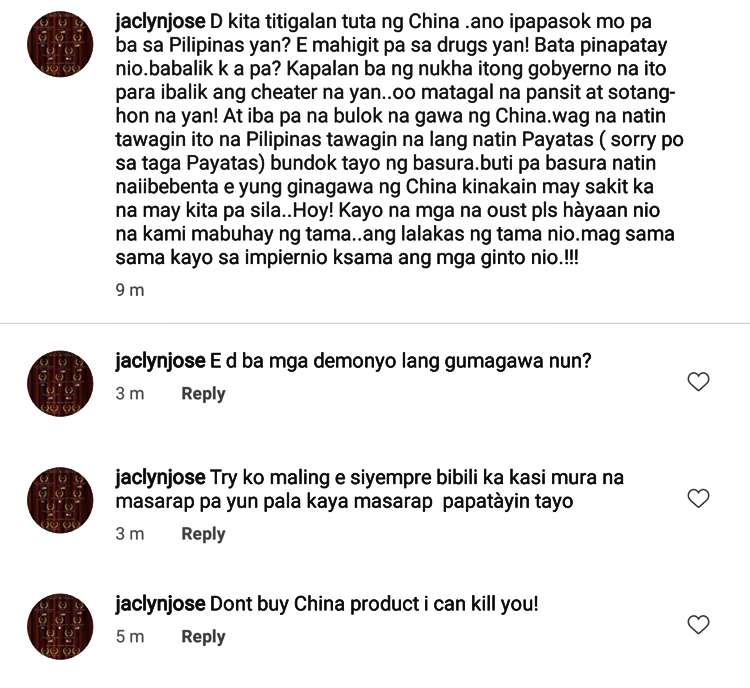Visit jaclynjose link on "Dont buy China" comment
This screenshot has width=750, height=688.
tap(160, 604)
